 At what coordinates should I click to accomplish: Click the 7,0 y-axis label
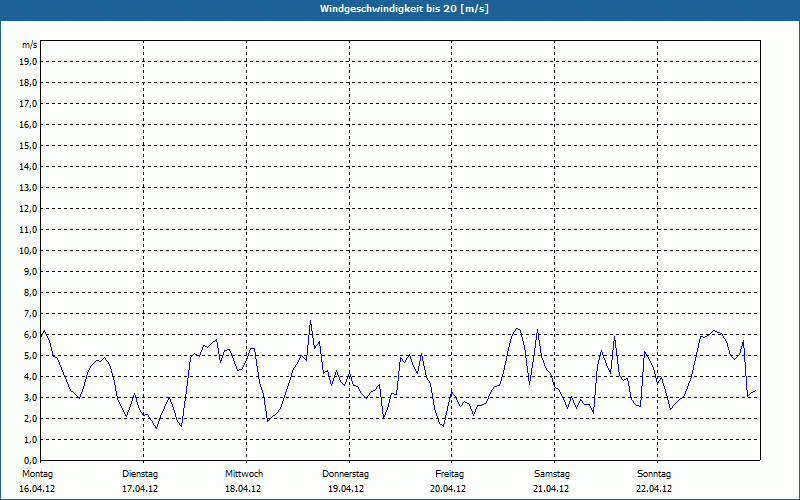30,313
